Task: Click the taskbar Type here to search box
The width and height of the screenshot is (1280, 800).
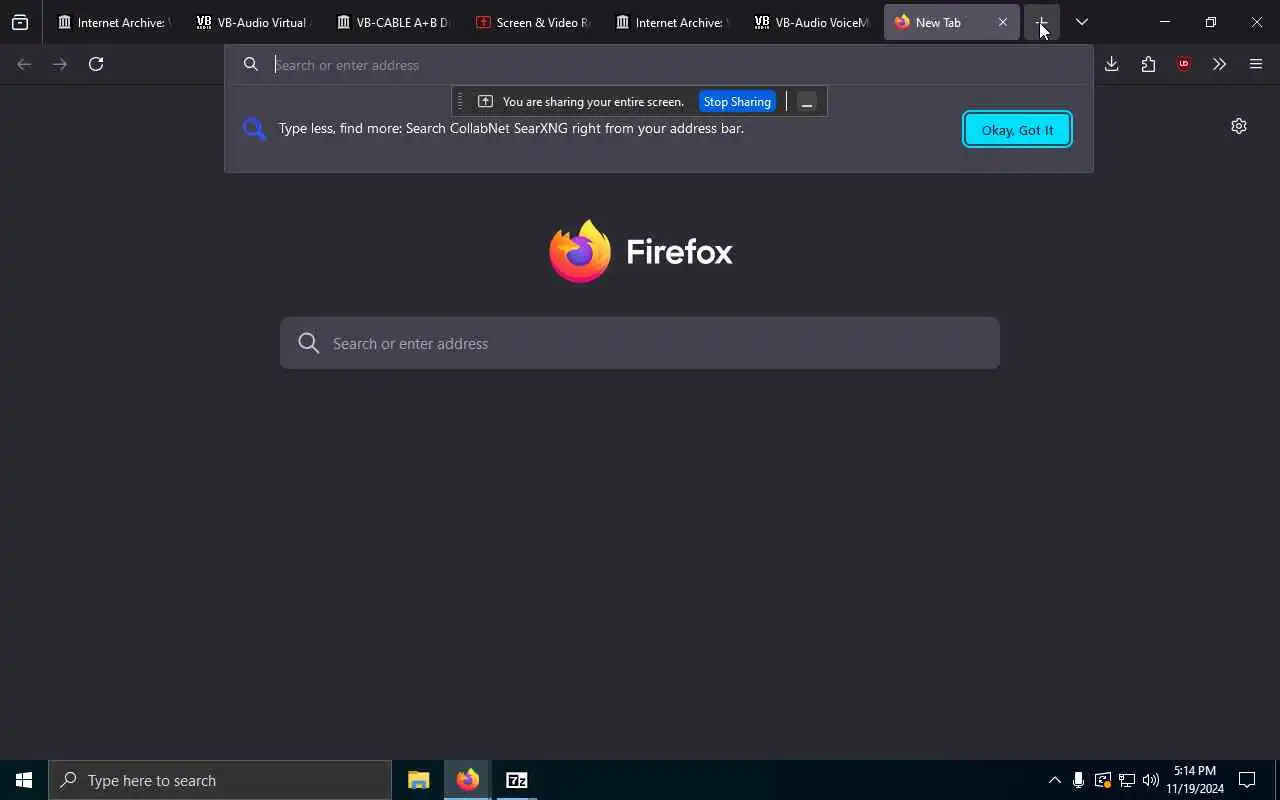Action: point(220,780)
